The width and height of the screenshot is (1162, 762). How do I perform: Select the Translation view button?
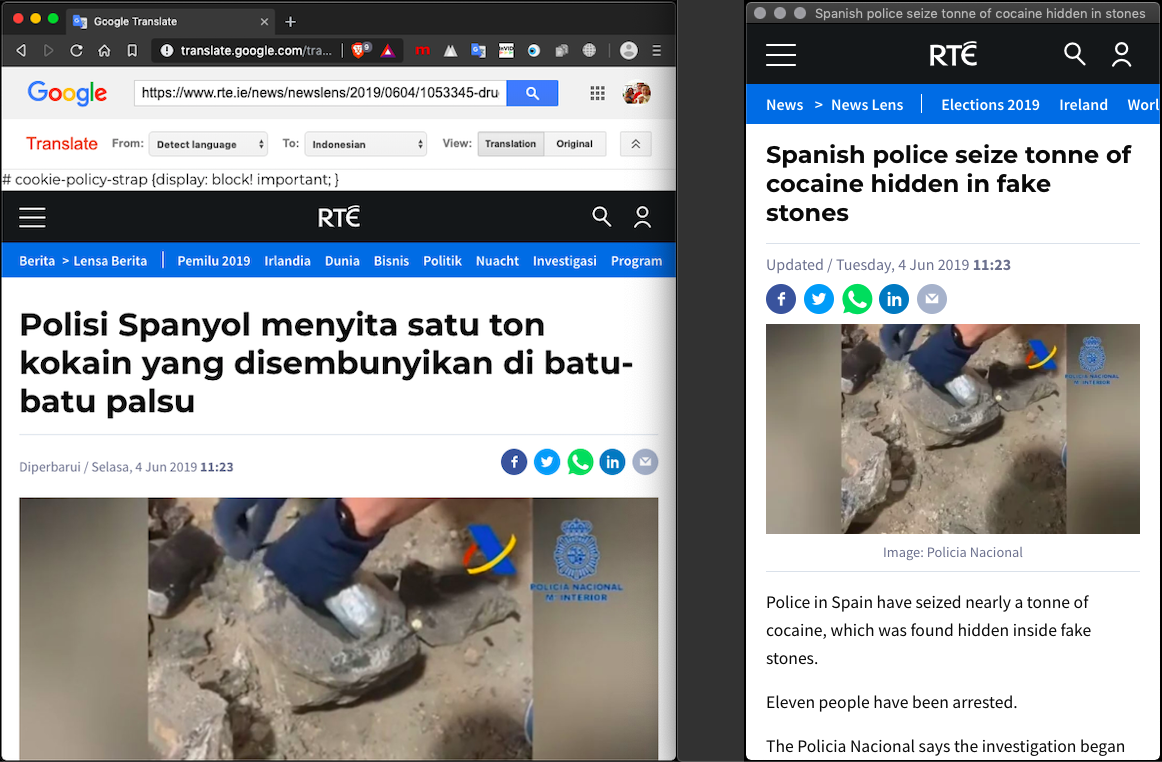pyautogui.click(x=510, y=144)
